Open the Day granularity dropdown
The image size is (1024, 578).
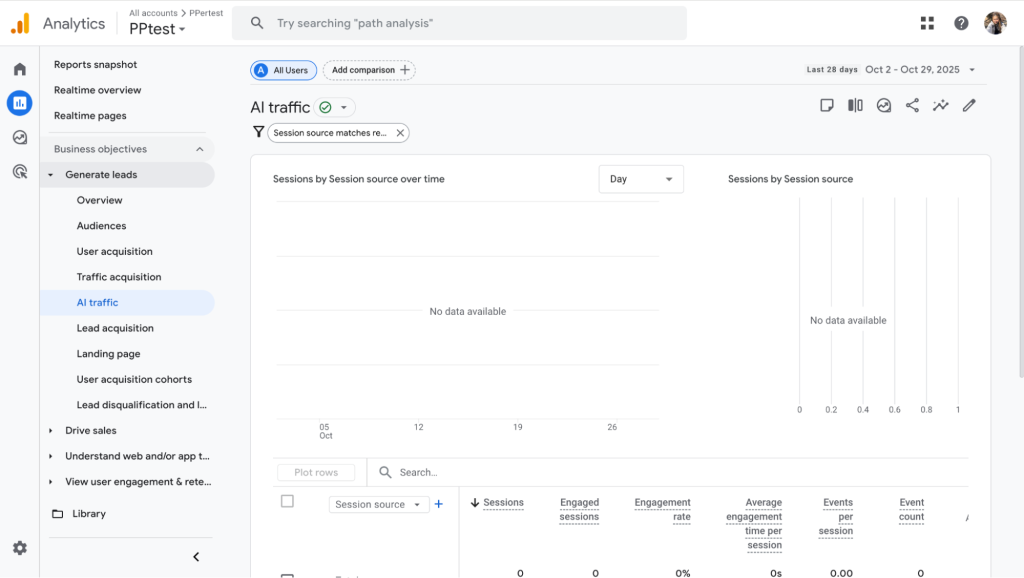click(641, 179)
